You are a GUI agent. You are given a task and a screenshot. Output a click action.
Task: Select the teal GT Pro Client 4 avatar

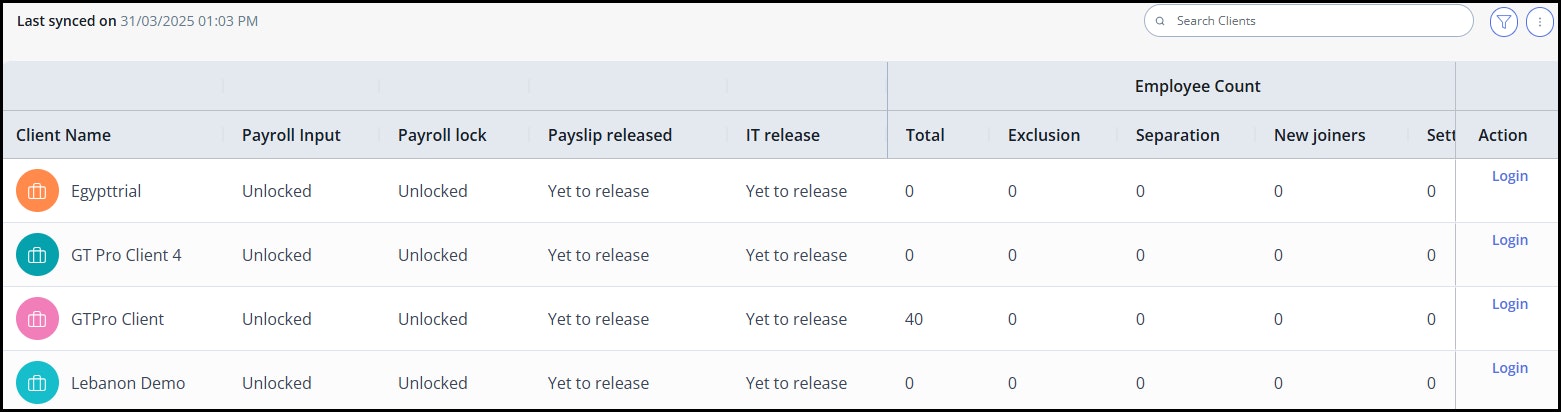coord(37,255)
